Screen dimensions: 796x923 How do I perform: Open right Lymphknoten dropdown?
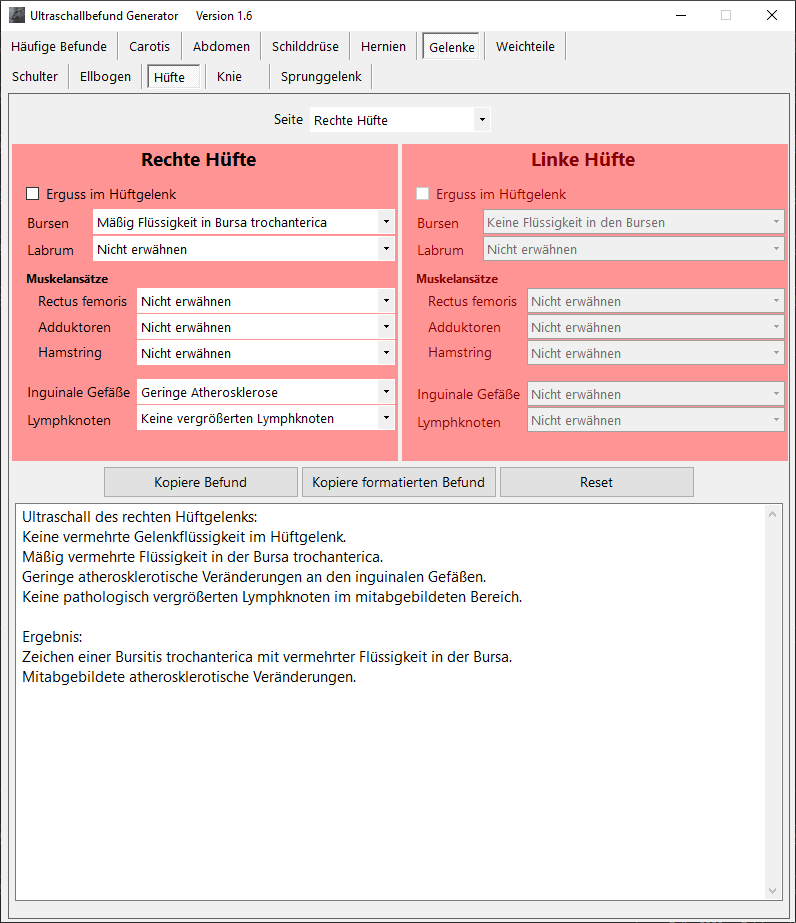click(386, 419)
